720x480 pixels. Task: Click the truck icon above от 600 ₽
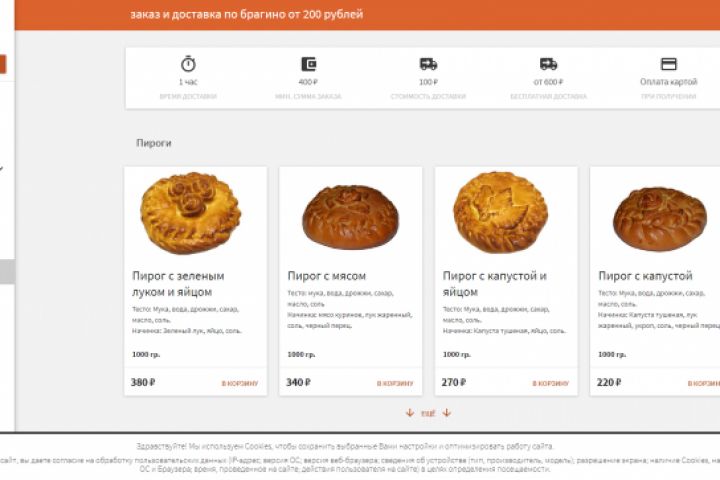(x=548, y=64)
